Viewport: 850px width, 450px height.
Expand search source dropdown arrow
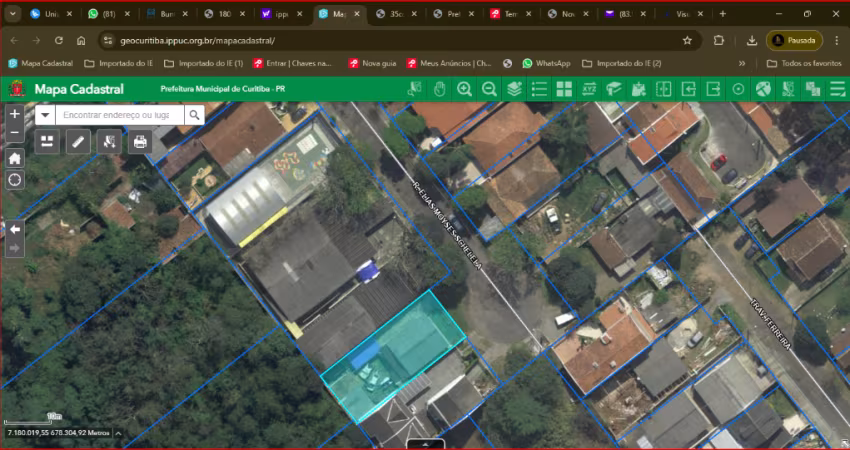pos(45,115)
